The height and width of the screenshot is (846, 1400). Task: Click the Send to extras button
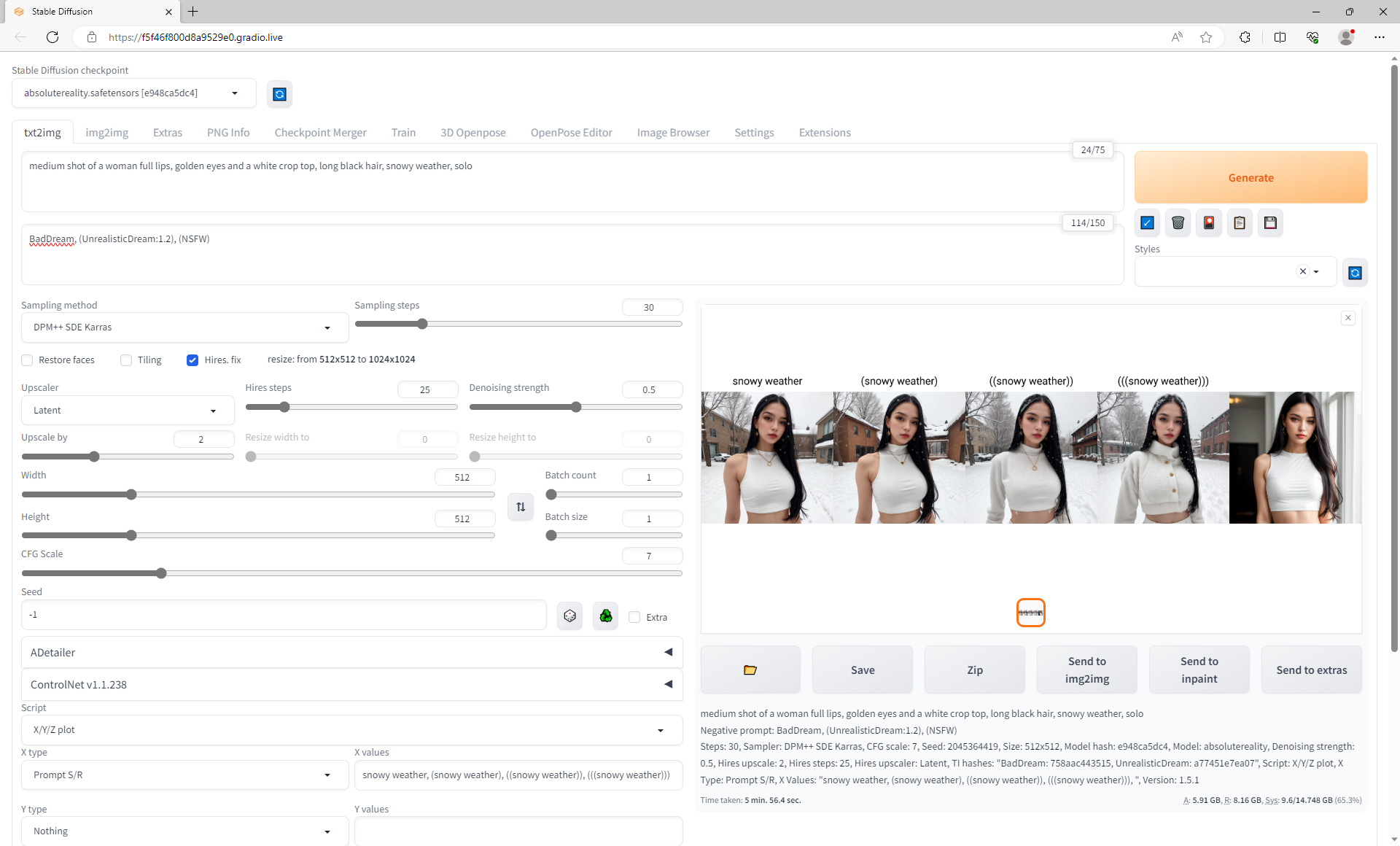pyautogui.click(x=1311, y=670)
